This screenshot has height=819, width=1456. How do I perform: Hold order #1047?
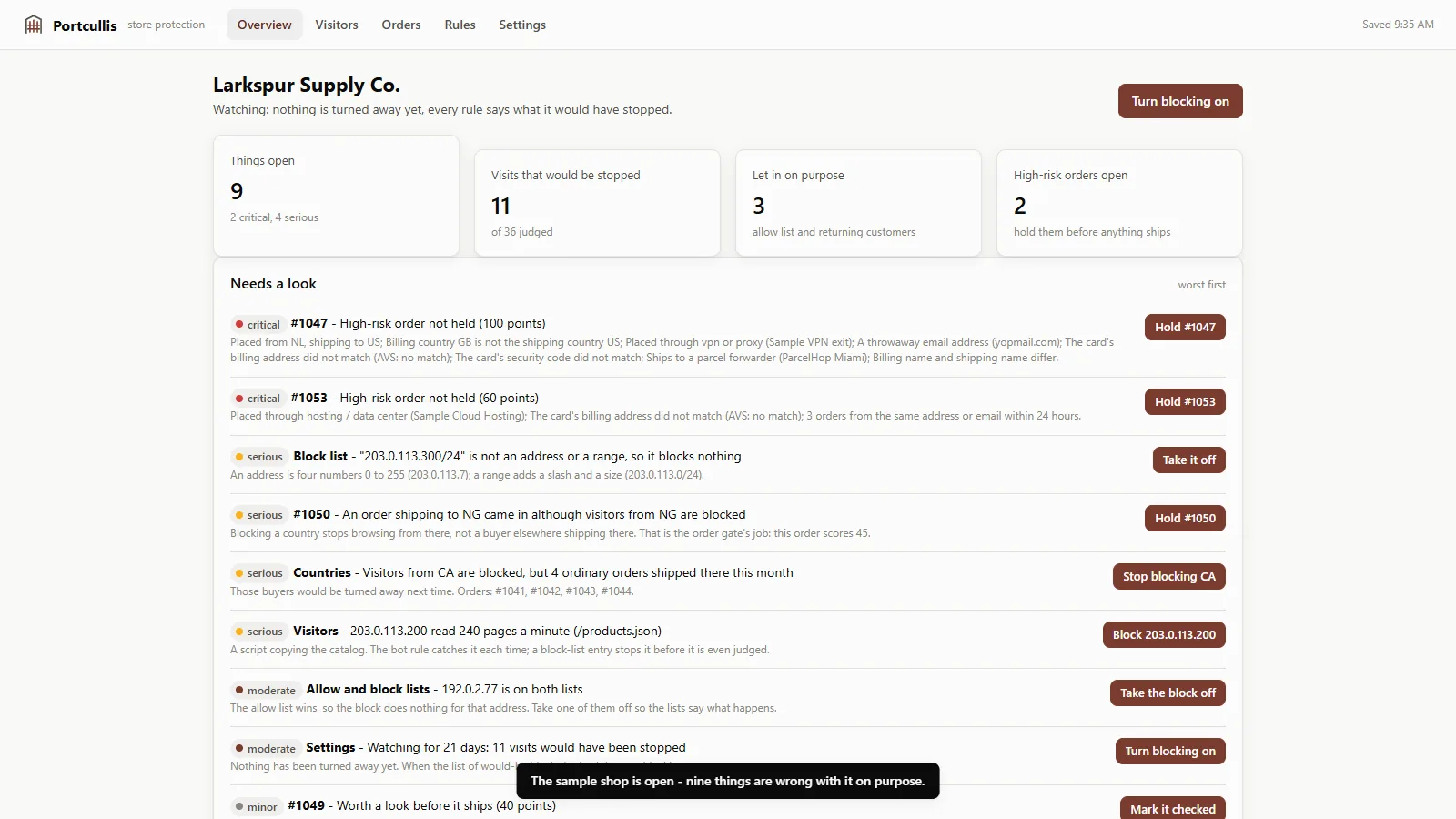1185,327
